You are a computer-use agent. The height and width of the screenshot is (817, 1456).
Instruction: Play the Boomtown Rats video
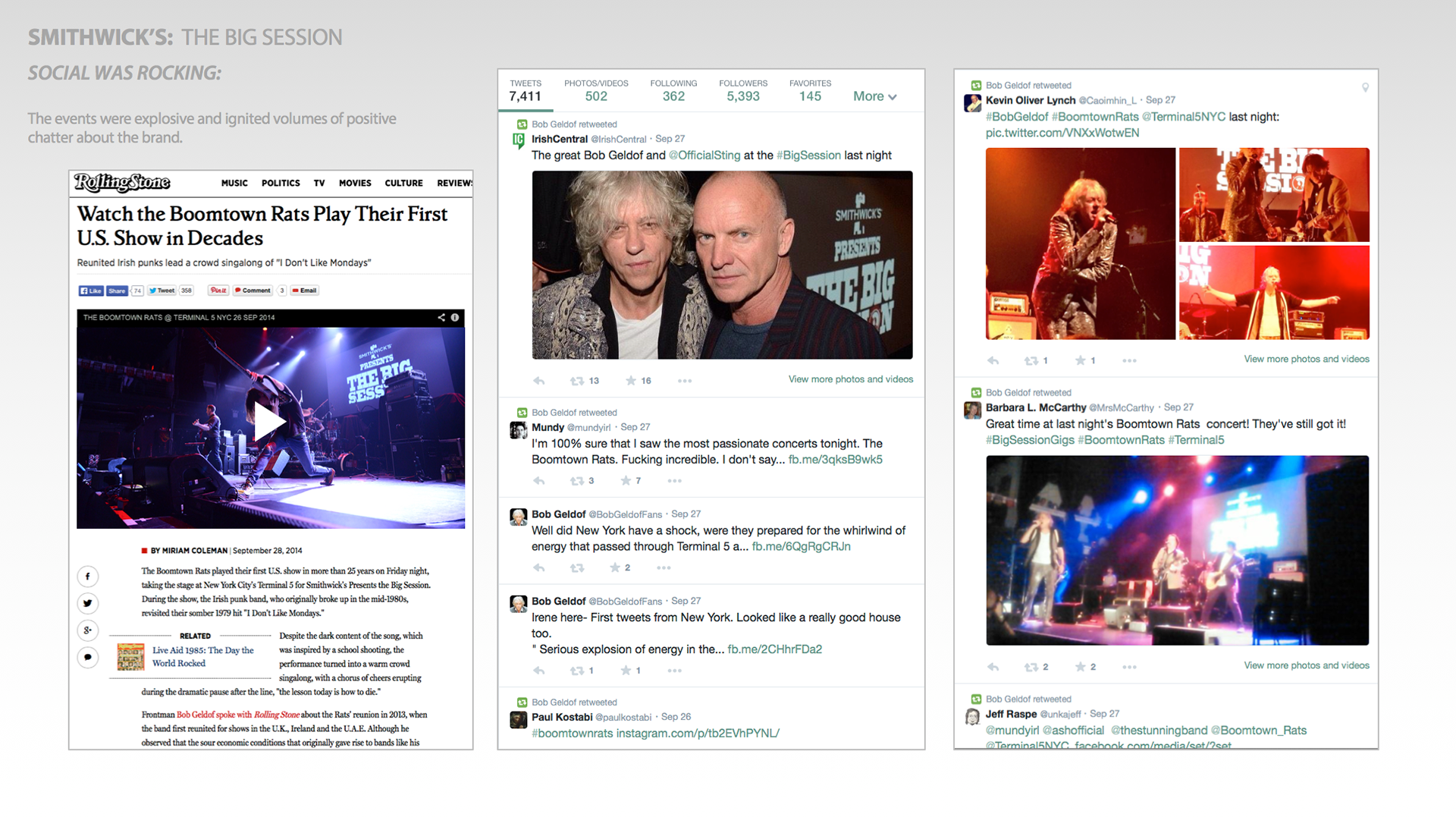click(269, 422)
